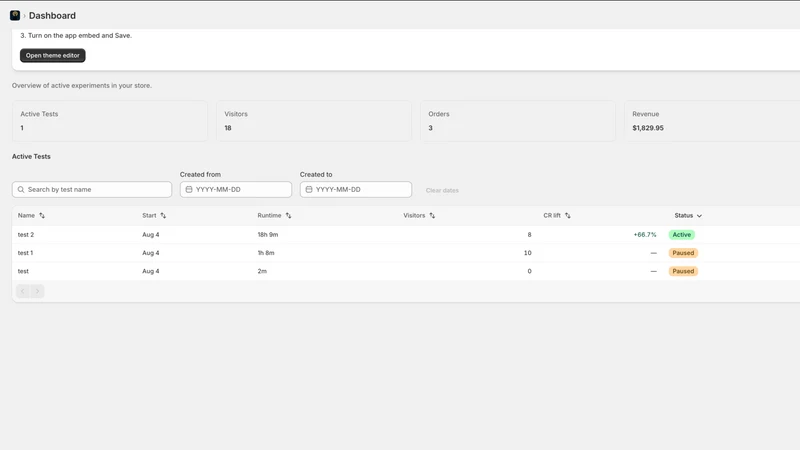Image resolution: width=800 pixels, height=450 pixels.
Task: Click the 18h 9m runtime cell
Action: 268,235
